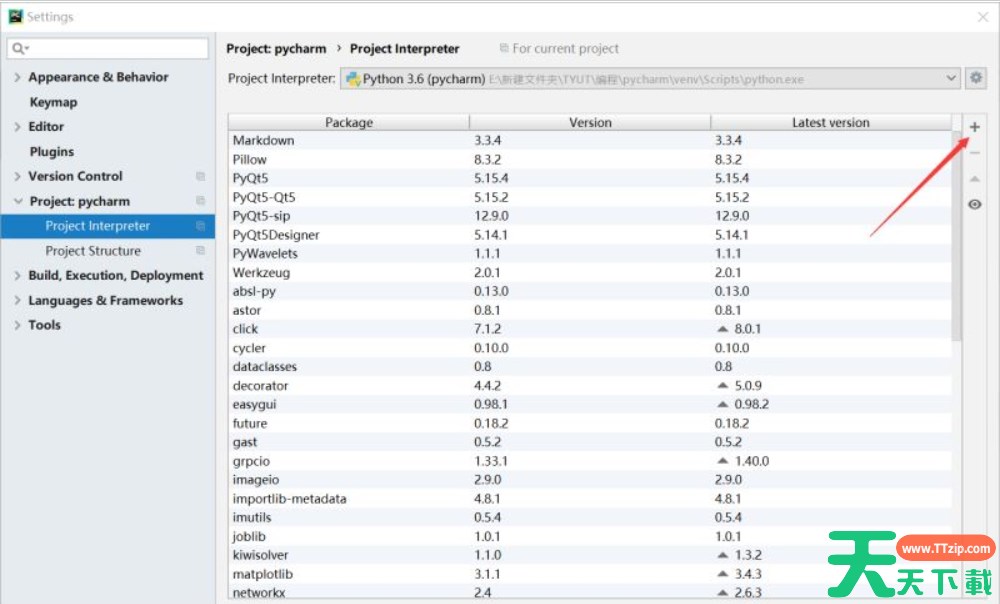Select Project Structure in the sidebar

tap(93, 251)
